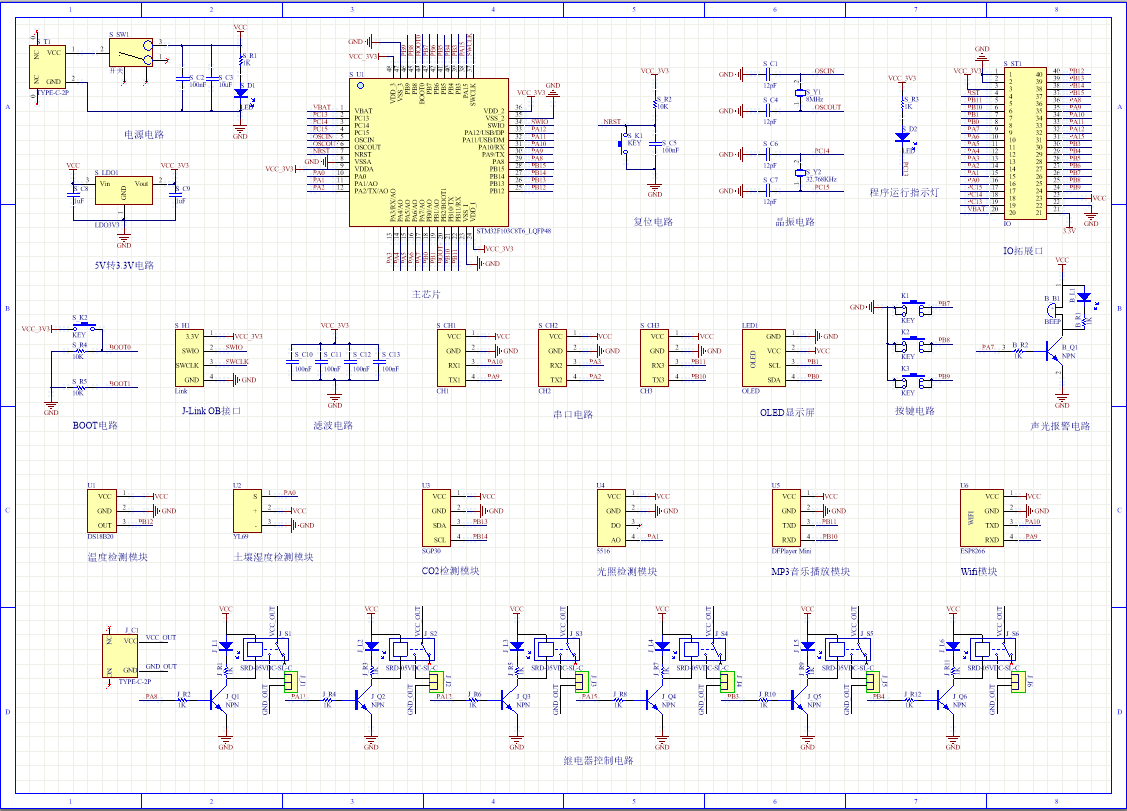Image resolution: width=1127 pixels, height=811 pixels.
Task: Click the CO2检测模块 label
Action: pos(450,571)
